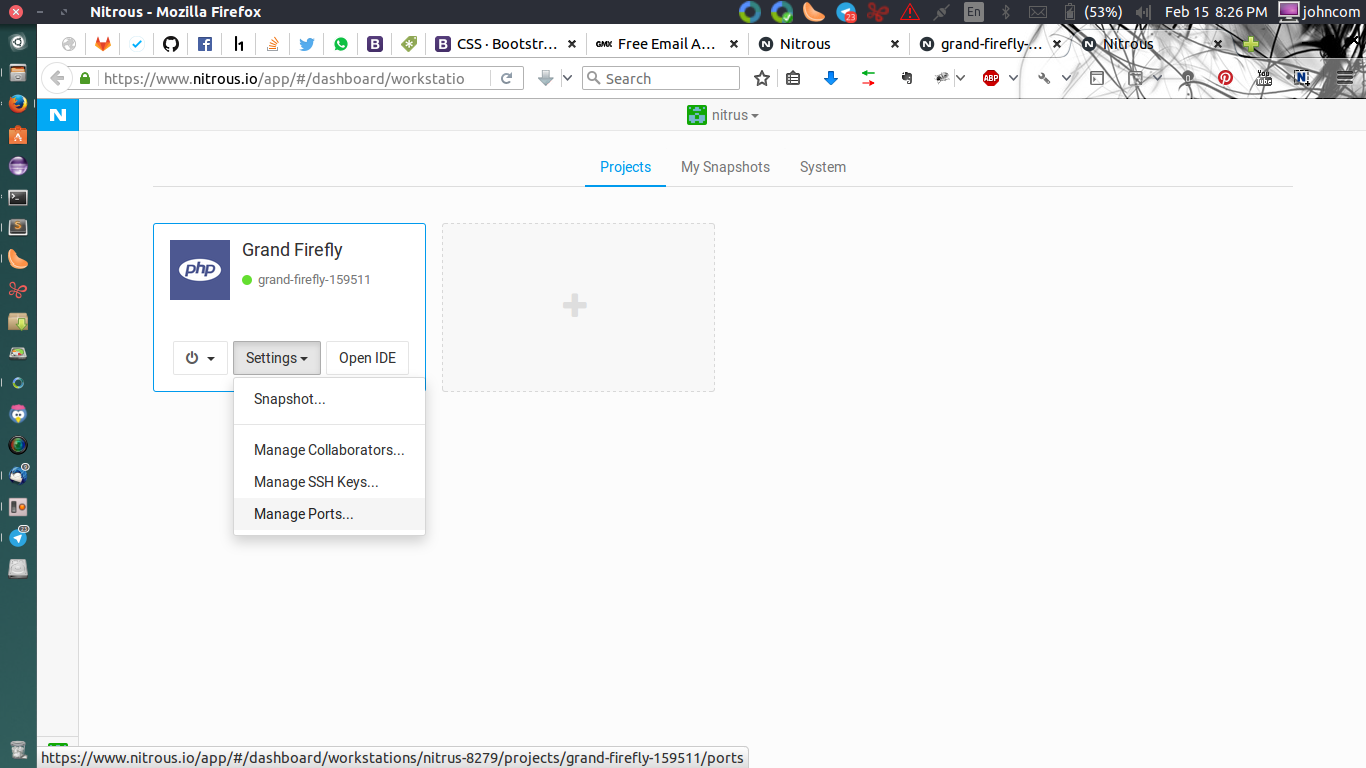Expand the nitrus workstation dropdown

[x=723, y=115]
